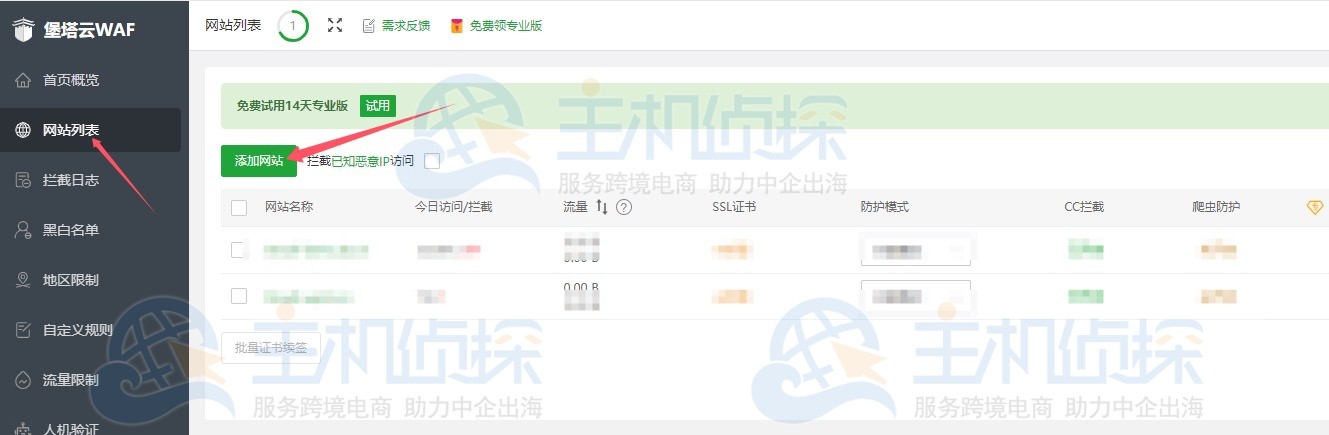The height and width of the screenshot is (435, 1329).
Task: Click the 网站列表 page title
Action: (x=232, y=25)
